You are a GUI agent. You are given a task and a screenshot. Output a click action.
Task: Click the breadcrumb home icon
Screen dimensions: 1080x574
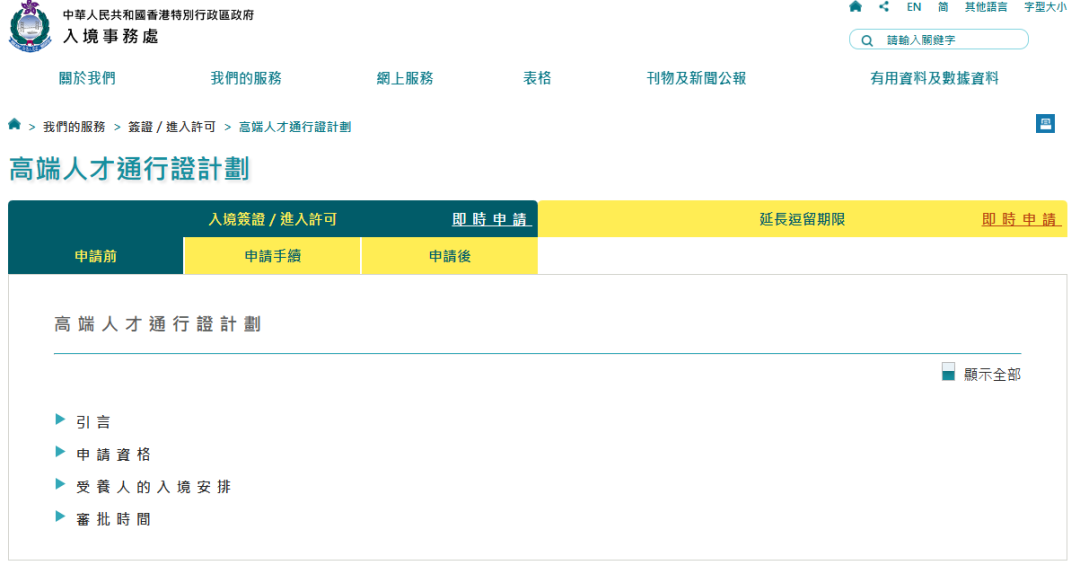pos(14,125)
